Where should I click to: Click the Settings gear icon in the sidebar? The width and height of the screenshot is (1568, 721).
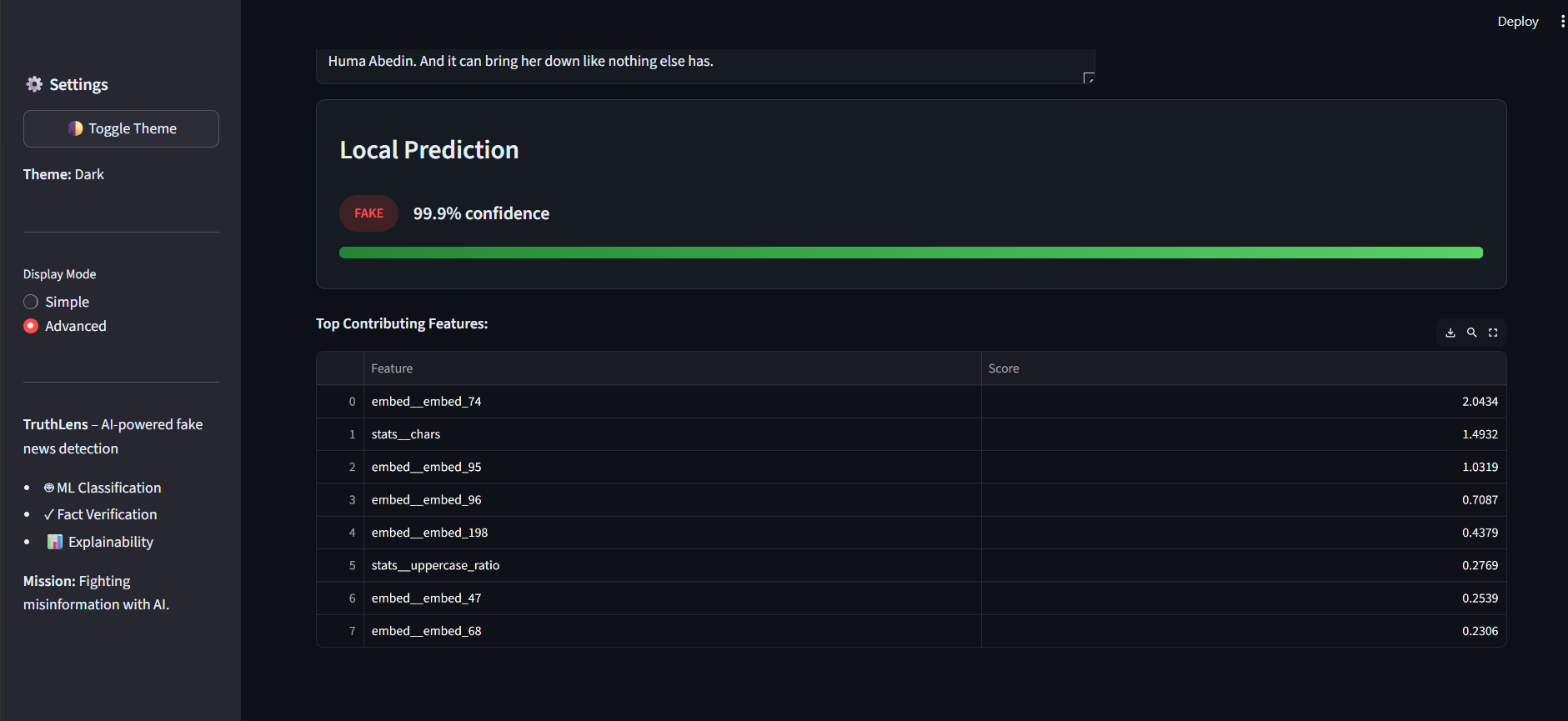click(34, 83)
